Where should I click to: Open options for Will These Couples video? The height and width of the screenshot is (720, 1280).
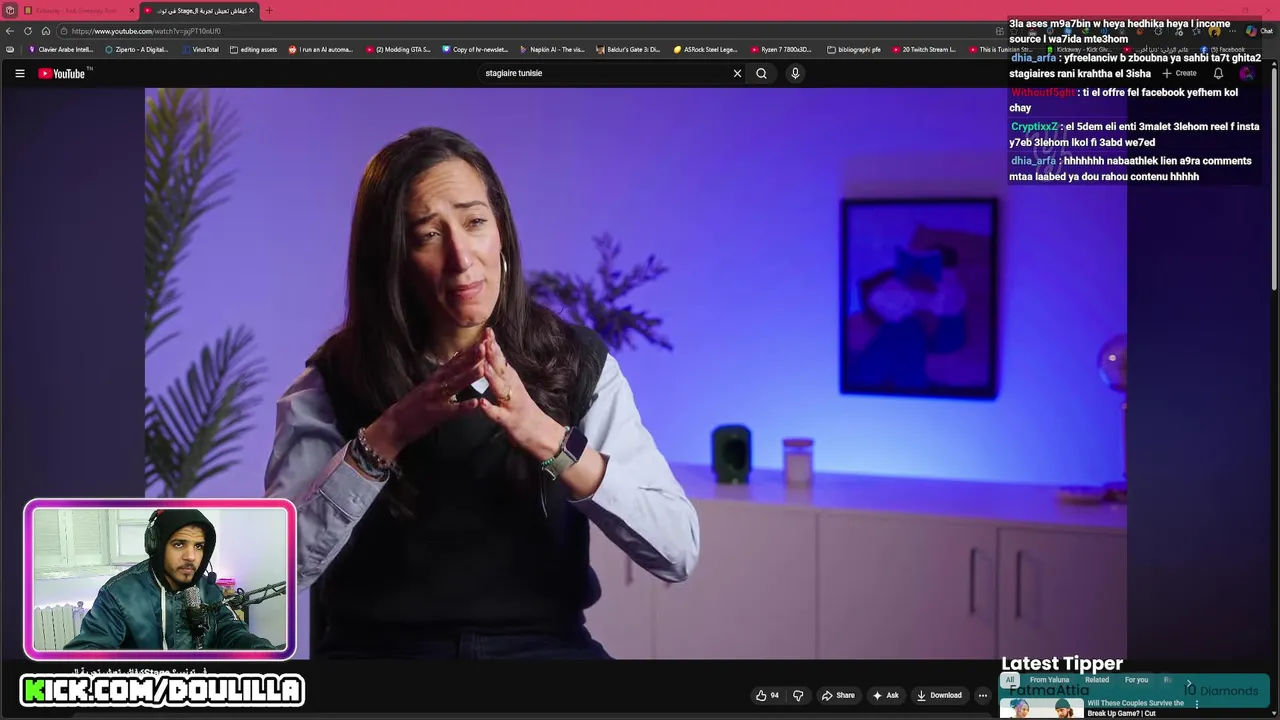1197,705
